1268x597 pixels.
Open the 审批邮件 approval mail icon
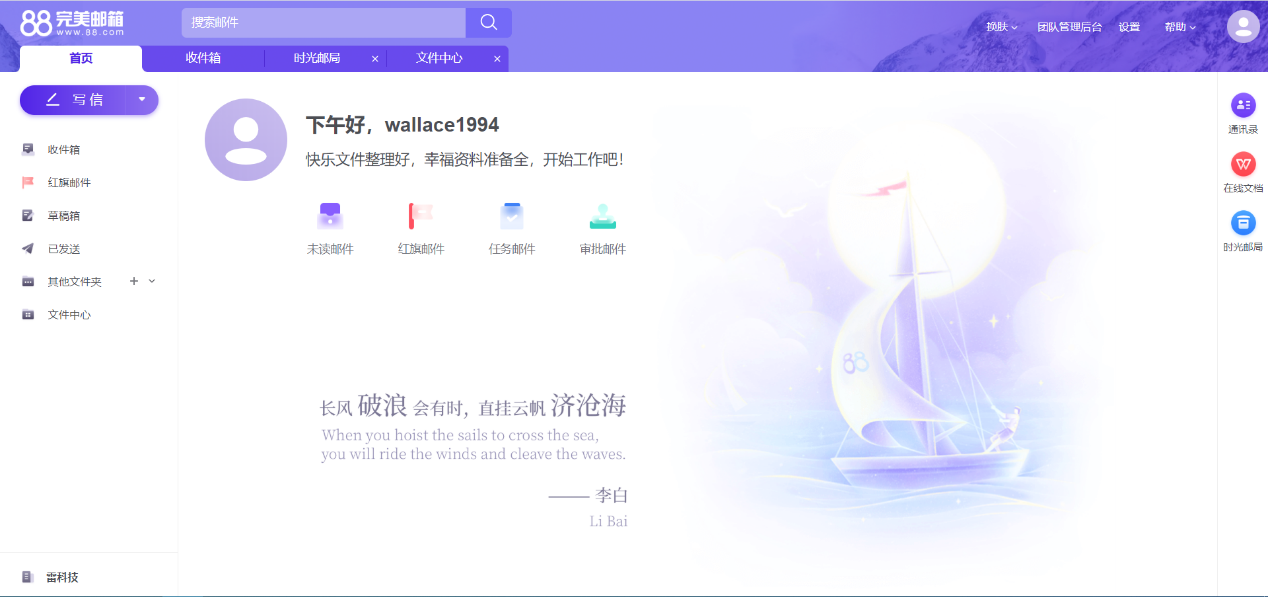tap(603, 216)
